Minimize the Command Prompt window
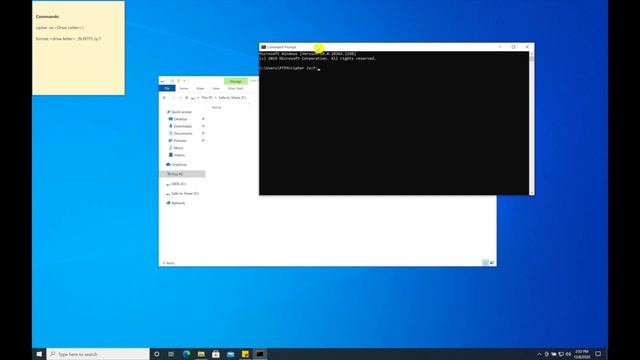The image size is (640, 360). pyautogui.click(x=500, y=47)
